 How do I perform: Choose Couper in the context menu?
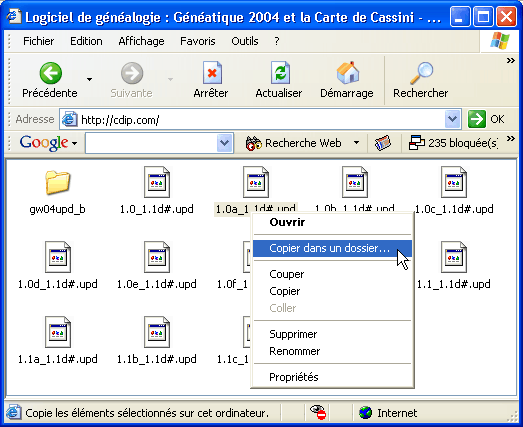(x=333, y=274)
